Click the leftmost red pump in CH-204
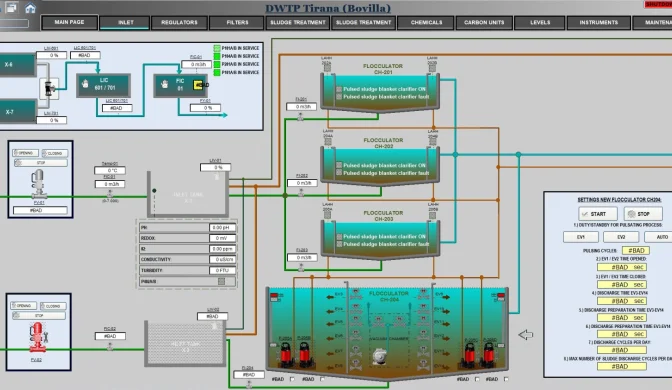The image size is (672, 390). [285, 354]
